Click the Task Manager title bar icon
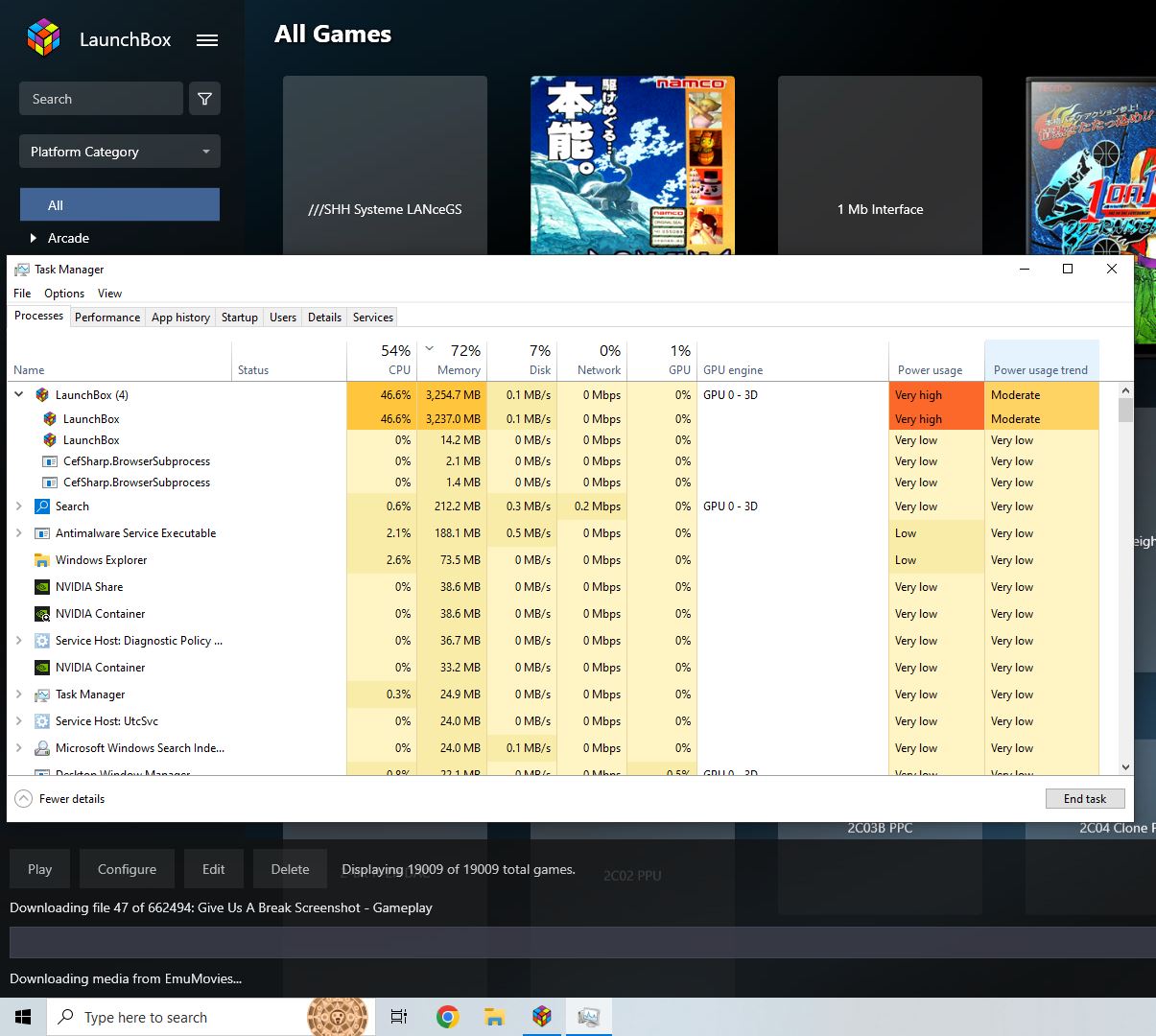Viewport: 1156px width, 1036px height. click(22, 270)
